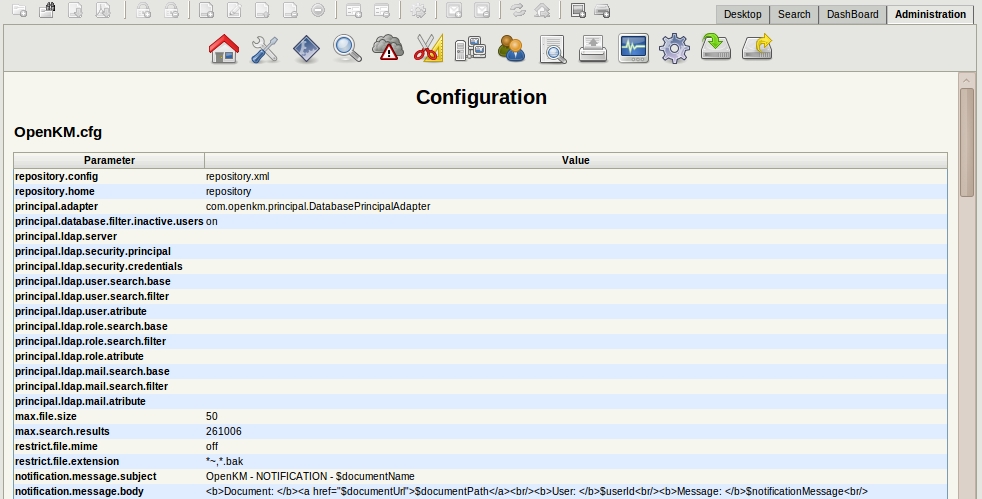Image resolution: width=982 pixels, height=499 pixels.
Task: Click the Start workflow gear icon
Action: coord(418,10)
